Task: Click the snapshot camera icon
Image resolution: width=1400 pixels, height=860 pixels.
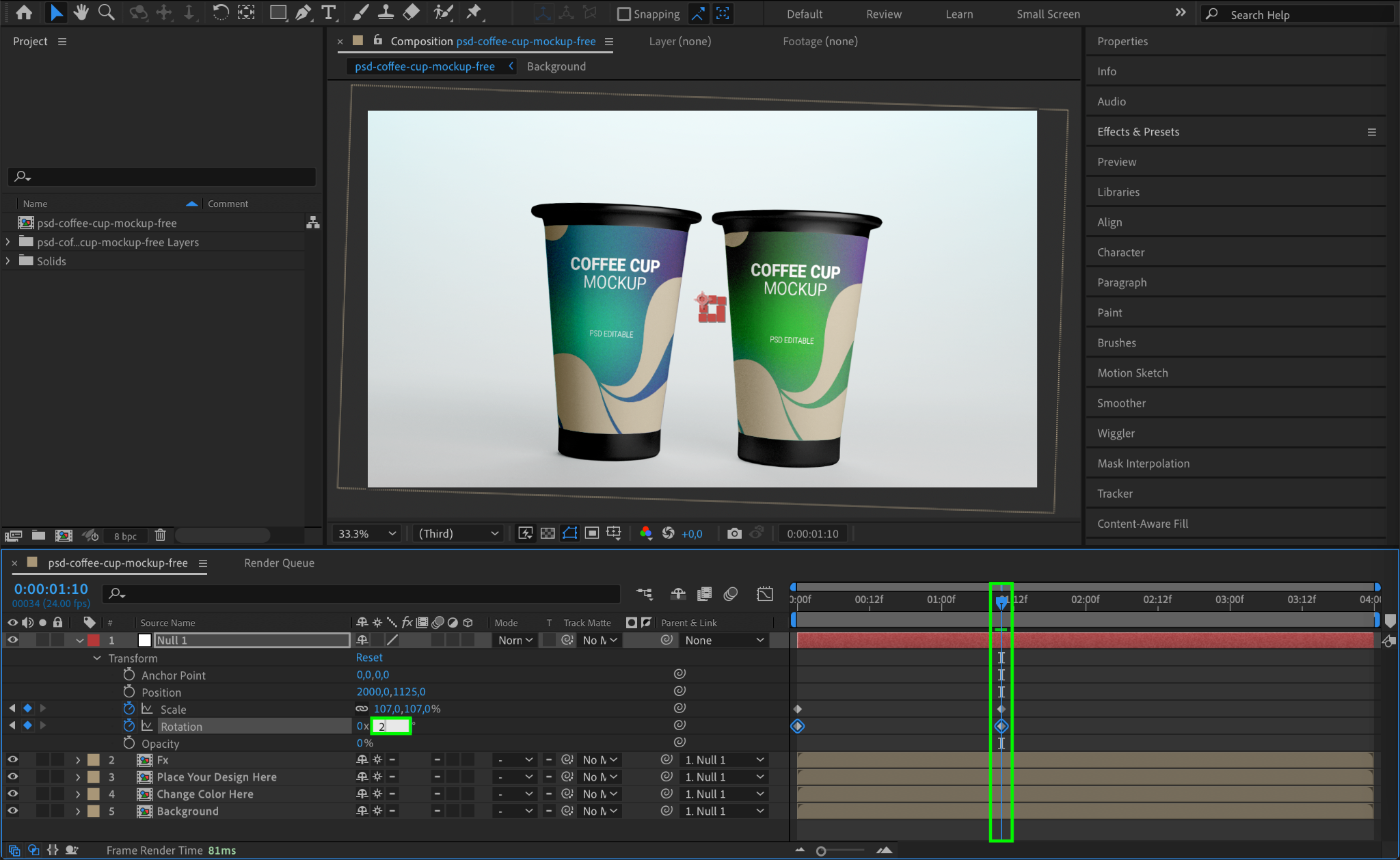Action: tap(734, 533)
